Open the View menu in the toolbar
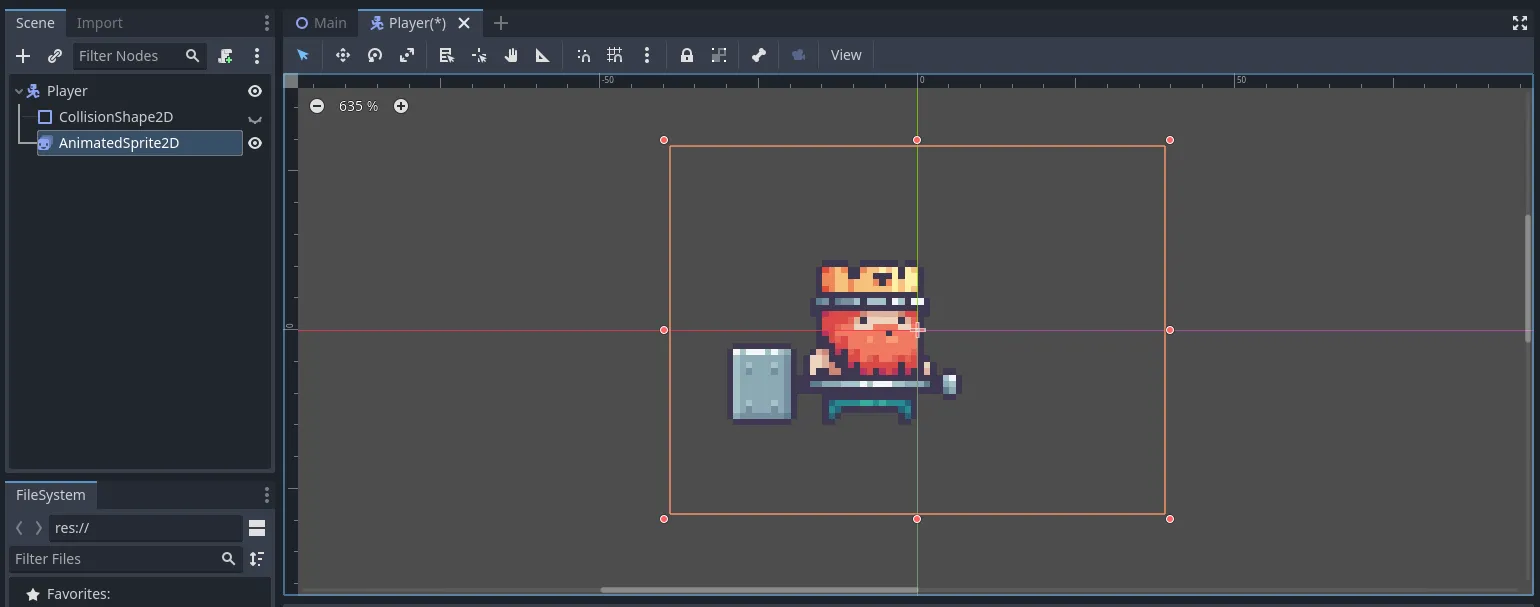Viewport: 1540px width, 607px height. 846,55
